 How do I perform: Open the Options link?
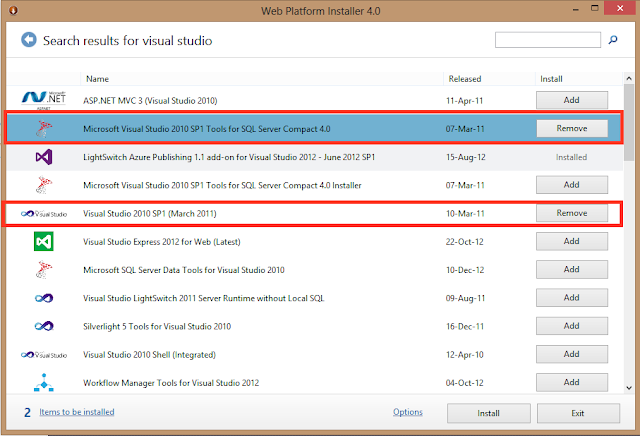408,412
